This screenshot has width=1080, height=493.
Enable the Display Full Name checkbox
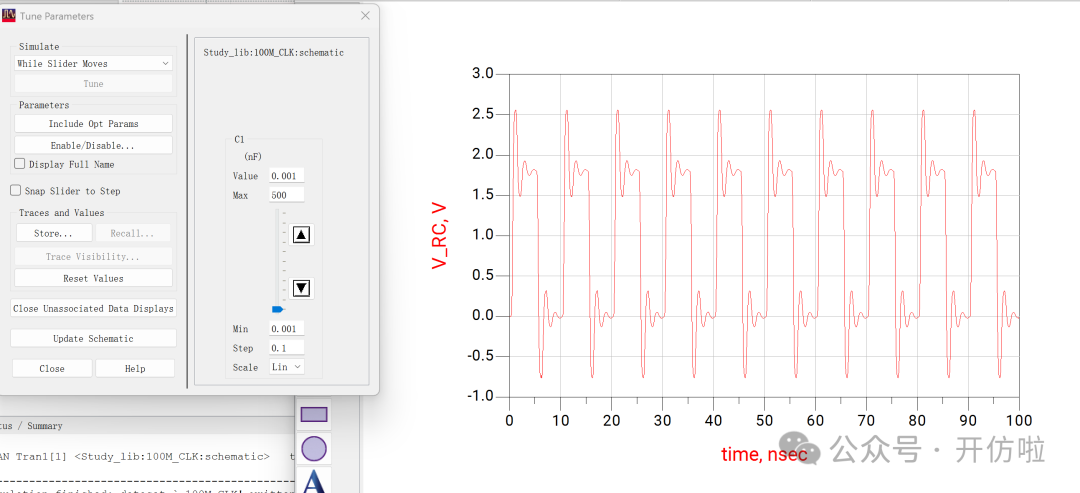pos(20,164)
